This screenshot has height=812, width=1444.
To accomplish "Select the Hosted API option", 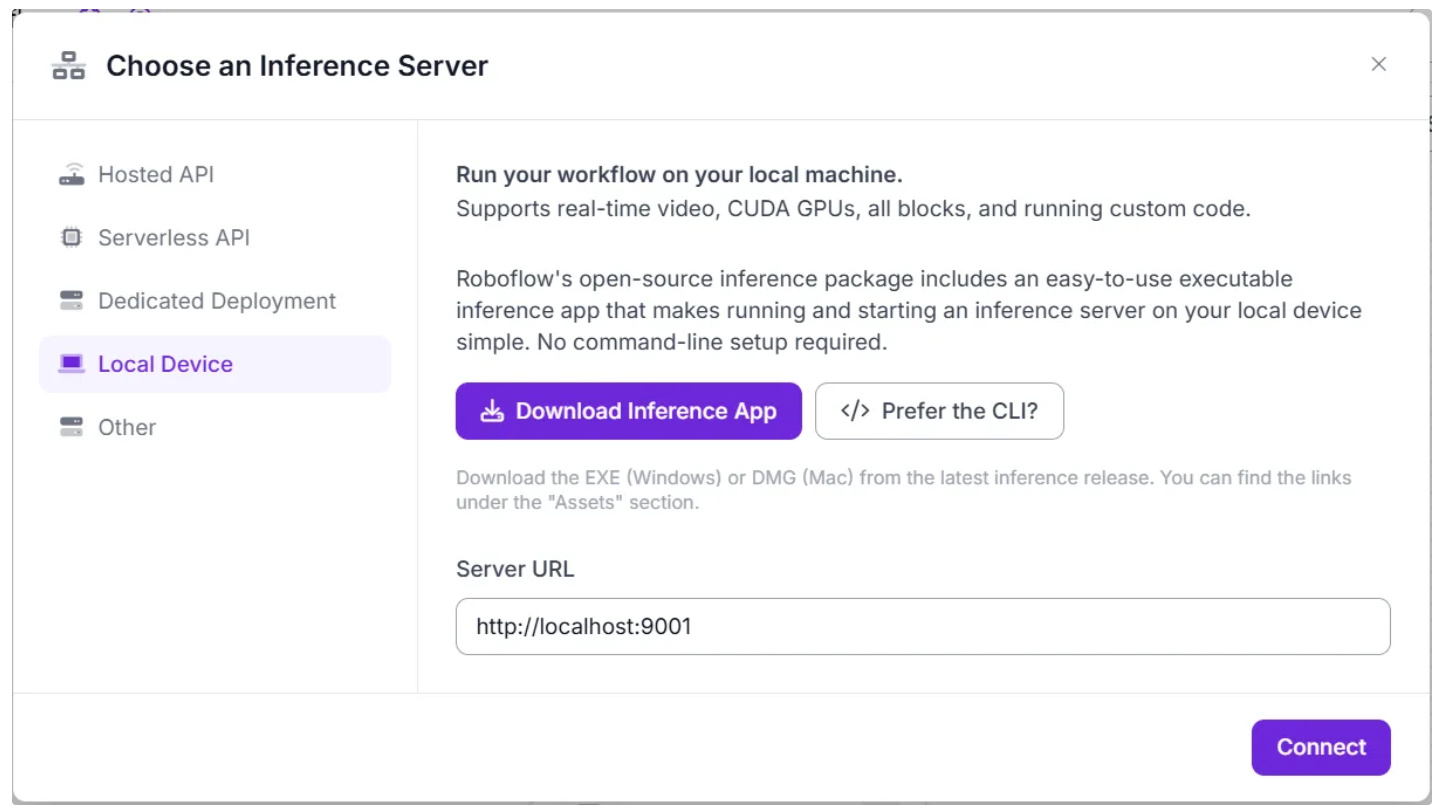I will (x=156, y=175).
